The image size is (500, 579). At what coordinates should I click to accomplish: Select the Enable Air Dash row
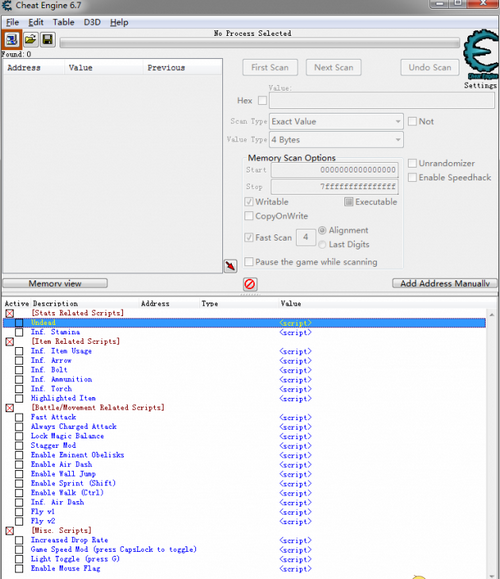coord(244,465)
